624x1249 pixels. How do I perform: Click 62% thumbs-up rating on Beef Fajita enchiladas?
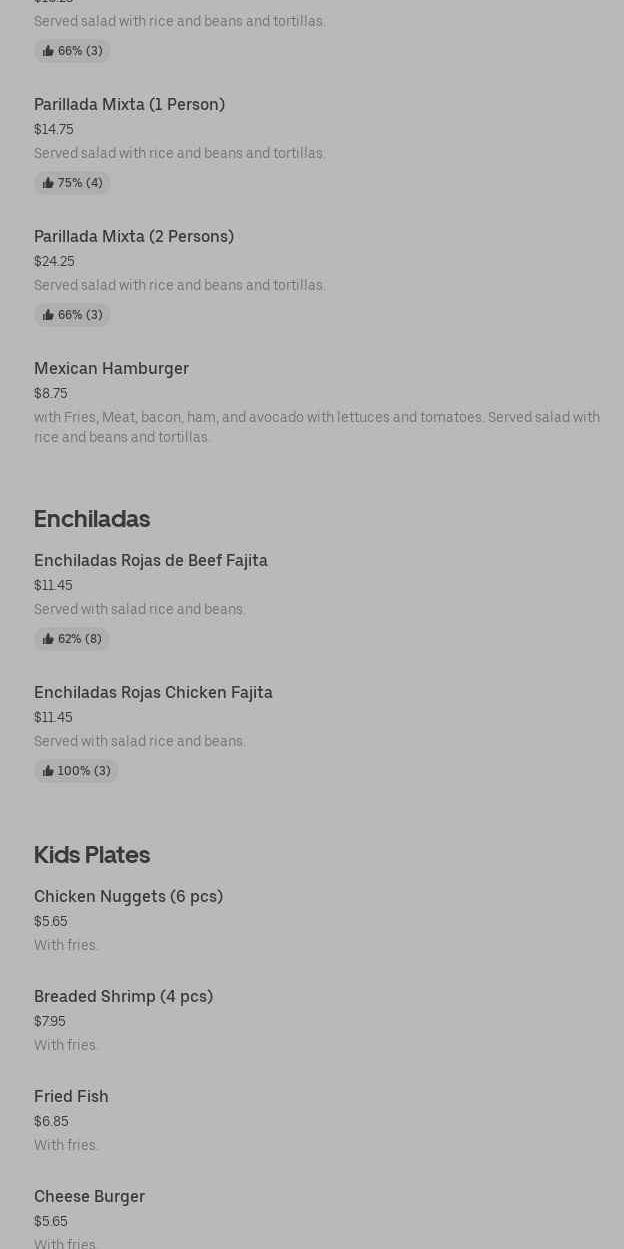coord(72,639)
